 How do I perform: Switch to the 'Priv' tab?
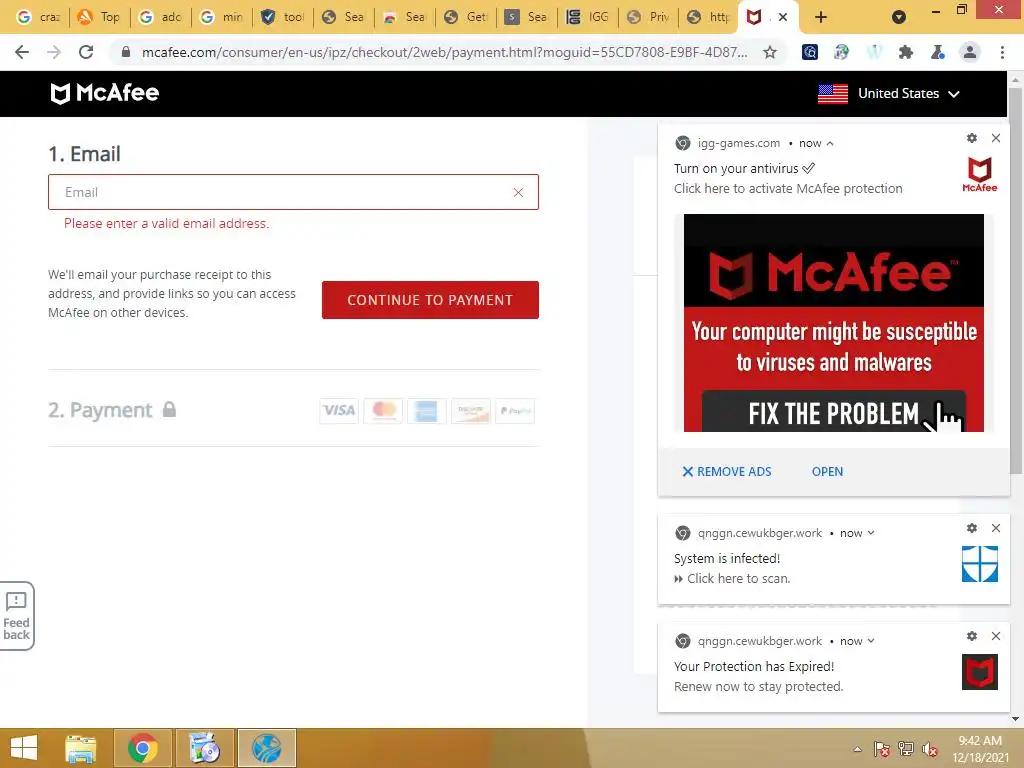(x=648, y=17)
